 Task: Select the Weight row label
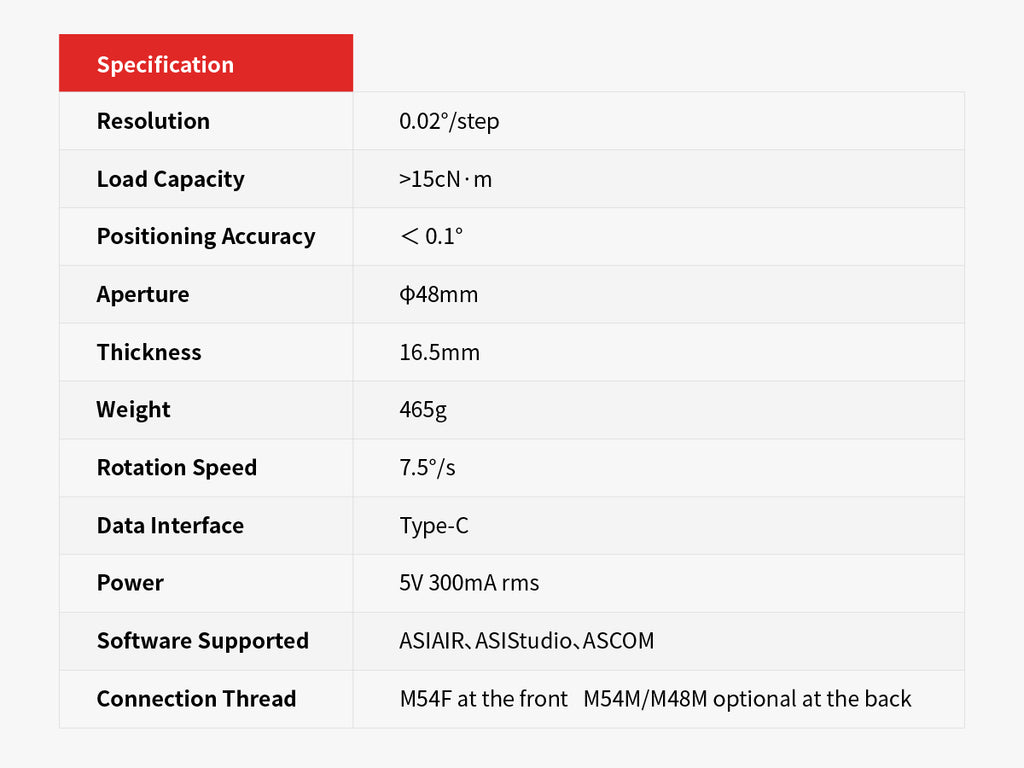click(133, 410)
